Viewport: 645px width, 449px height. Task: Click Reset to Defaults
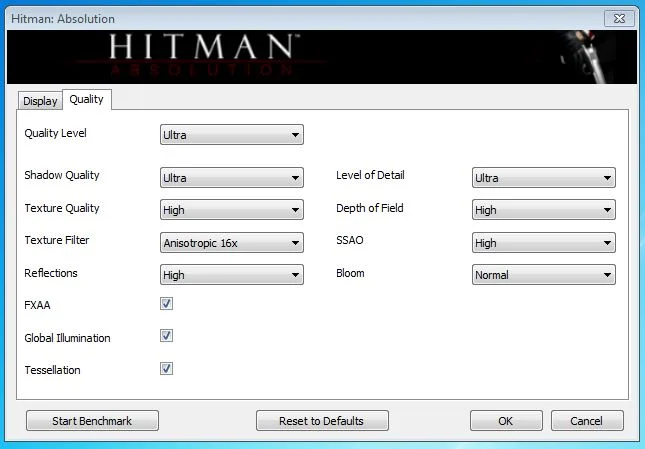click(322, 421)
